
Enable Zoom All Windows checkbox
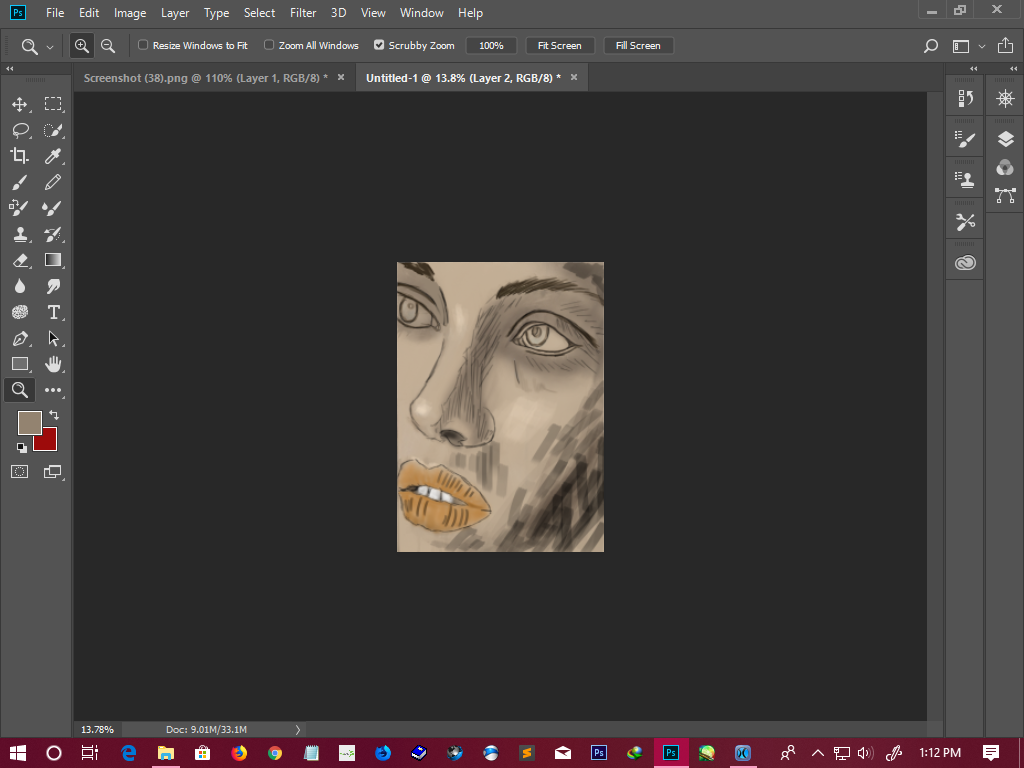point(269,45)
